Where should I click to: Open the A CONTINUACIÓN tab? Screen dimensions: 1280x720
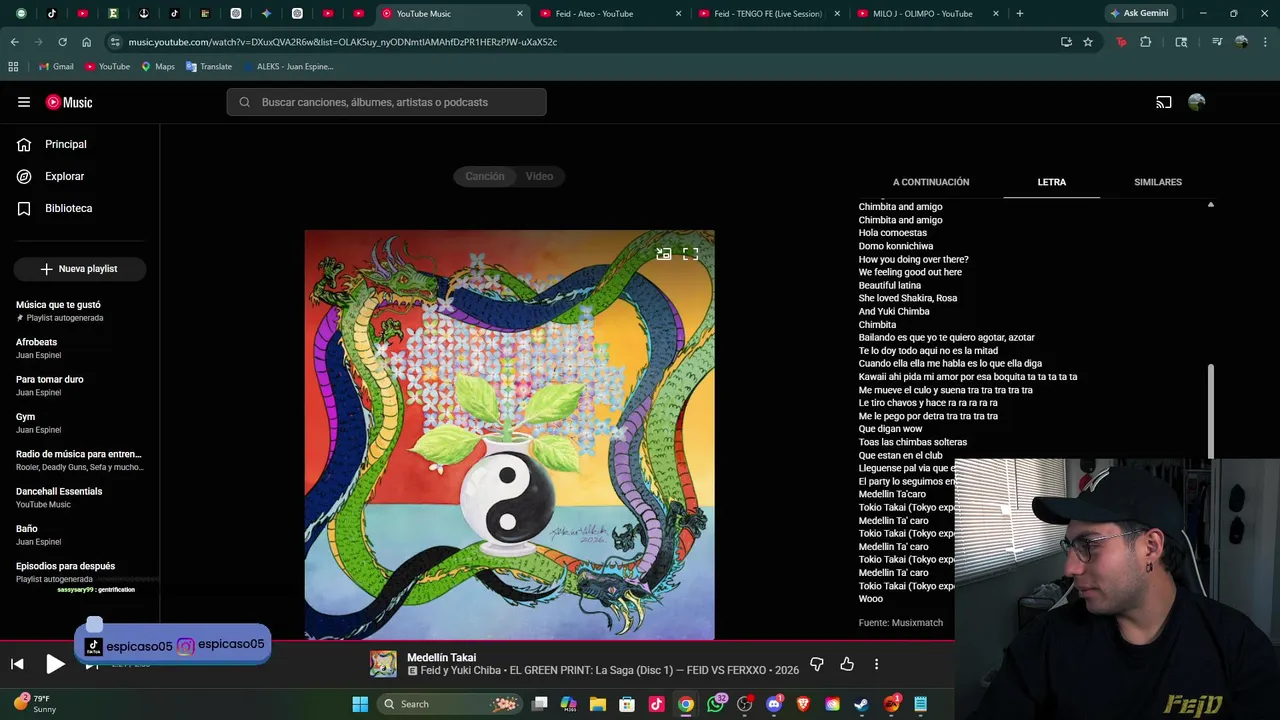tap(931, 182)
